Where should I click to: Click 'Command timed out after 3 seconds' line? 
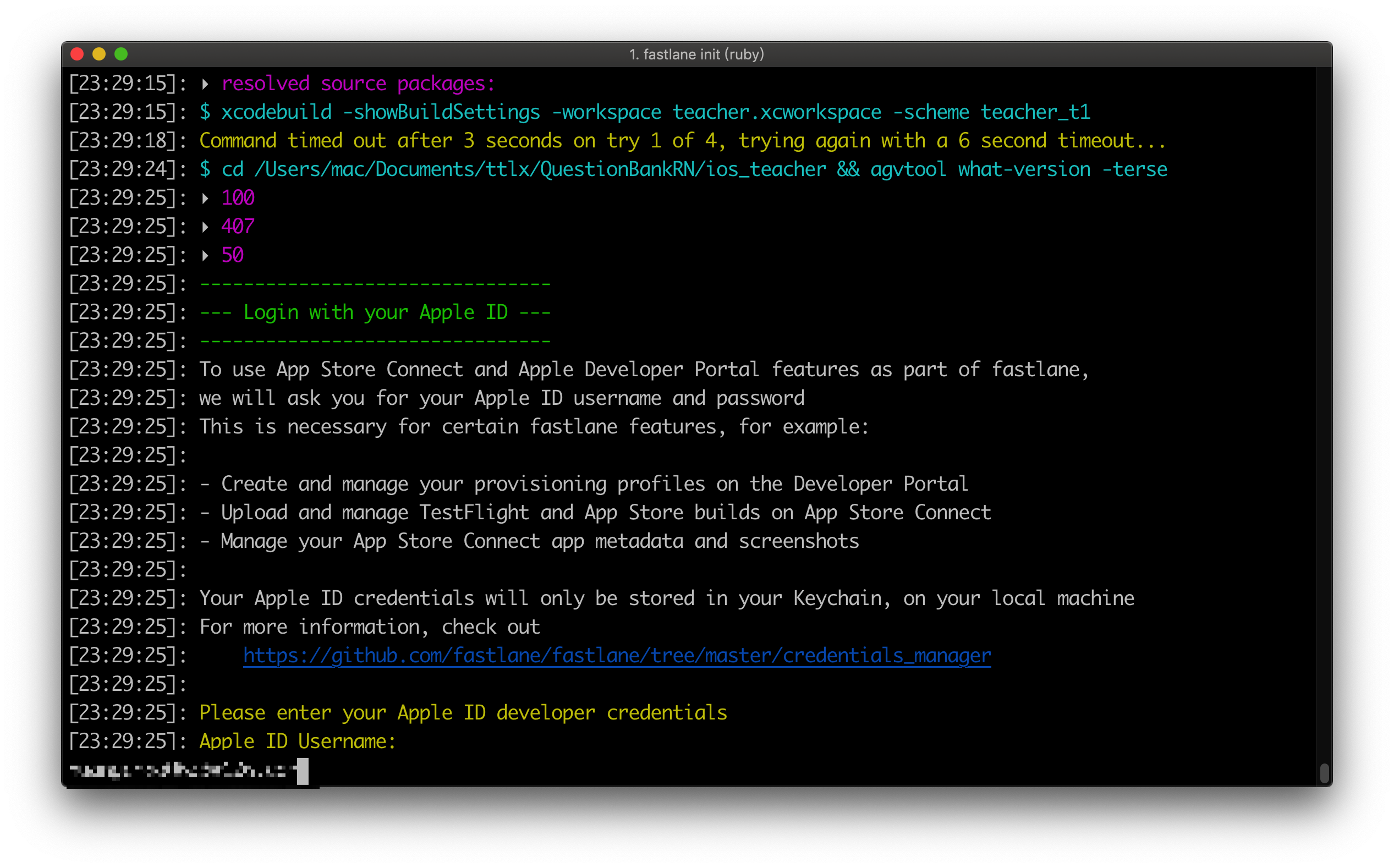click(x=683, y=141)
